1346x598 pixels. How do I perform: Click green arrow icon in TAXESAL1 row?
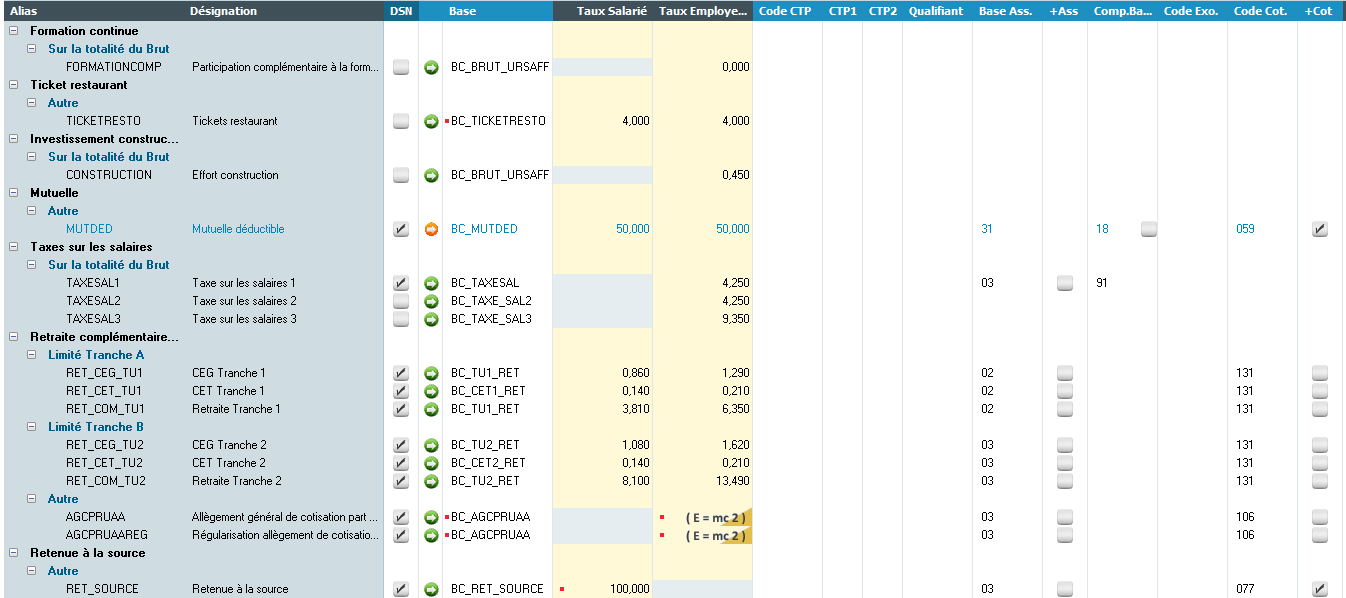click(431, 283)
